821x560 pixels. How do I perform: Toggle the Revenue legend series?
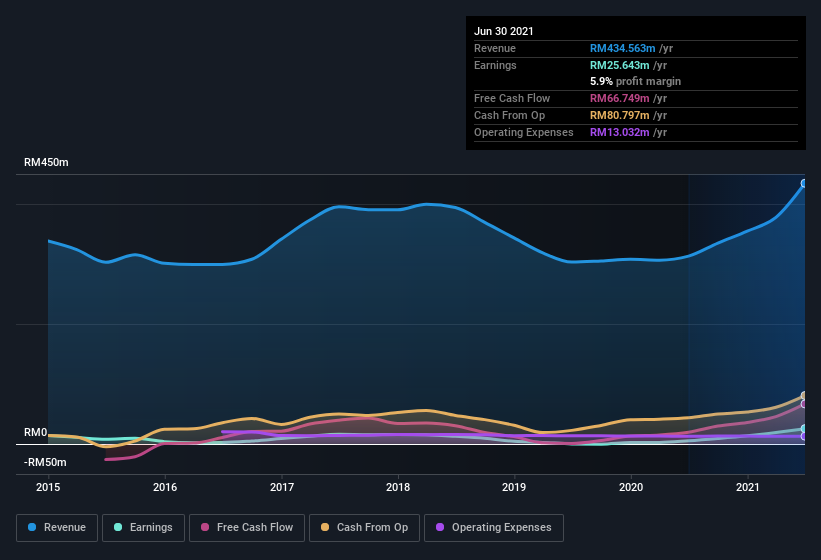tap(57, 528)
